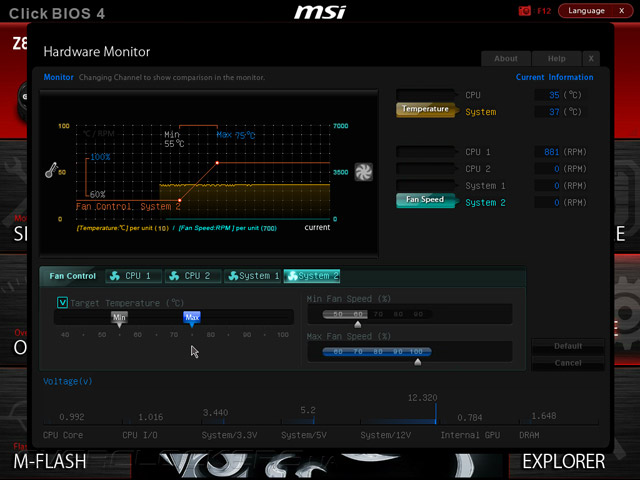
Task: Click the System/12V voltage reading 12.320
Action: point(422,398)
